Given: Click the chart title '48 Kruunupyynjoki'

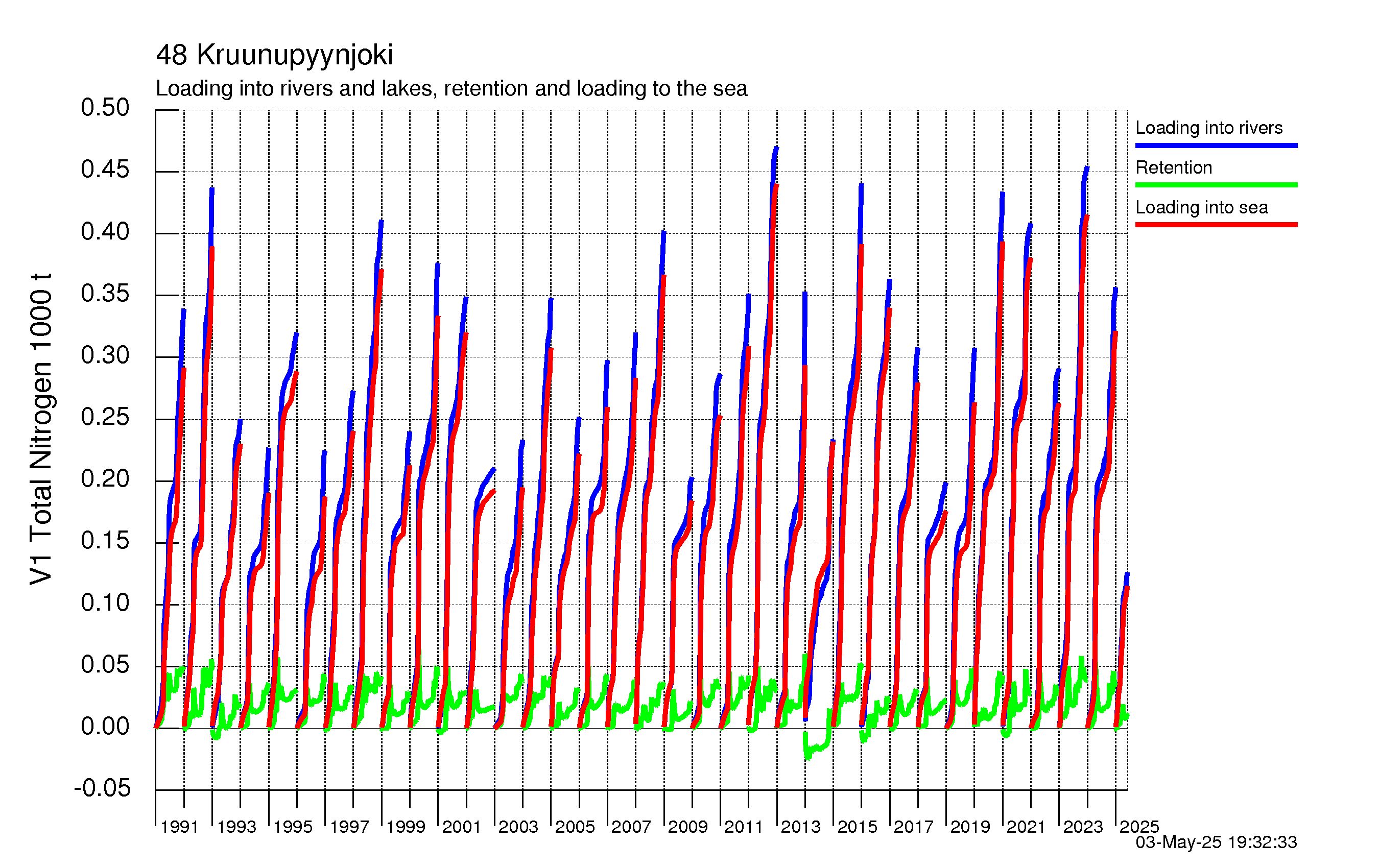Looking at the screenshot, I should click(274, 56).
